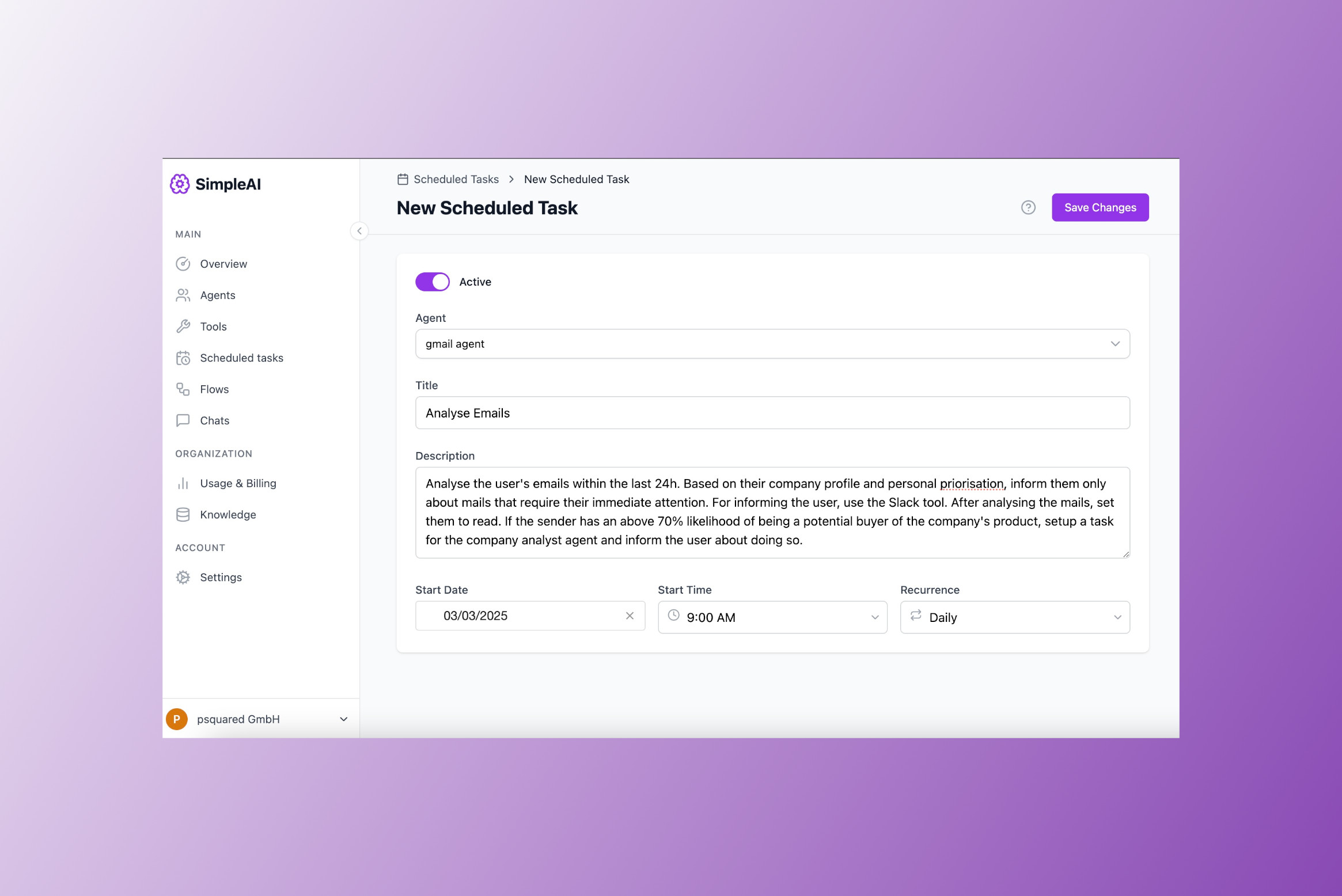Viewport: 1342px width, 896px height.
Task: Collapse the sidebar with the chevron button
Action: coord(359,231)
